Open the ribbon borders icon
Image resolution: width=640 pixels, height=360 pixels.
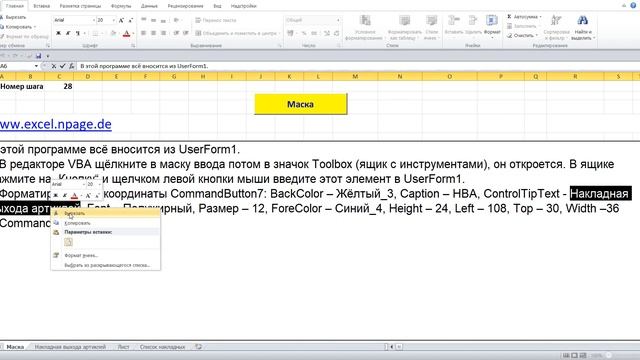click(x=95, y=33)
